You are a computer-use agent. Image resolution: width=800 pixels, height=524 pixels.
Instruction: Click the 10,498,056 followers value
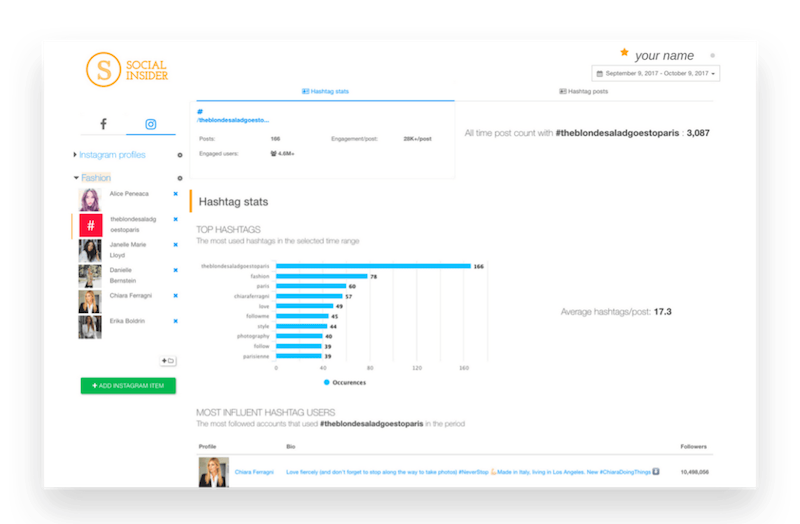click(694, 472)
